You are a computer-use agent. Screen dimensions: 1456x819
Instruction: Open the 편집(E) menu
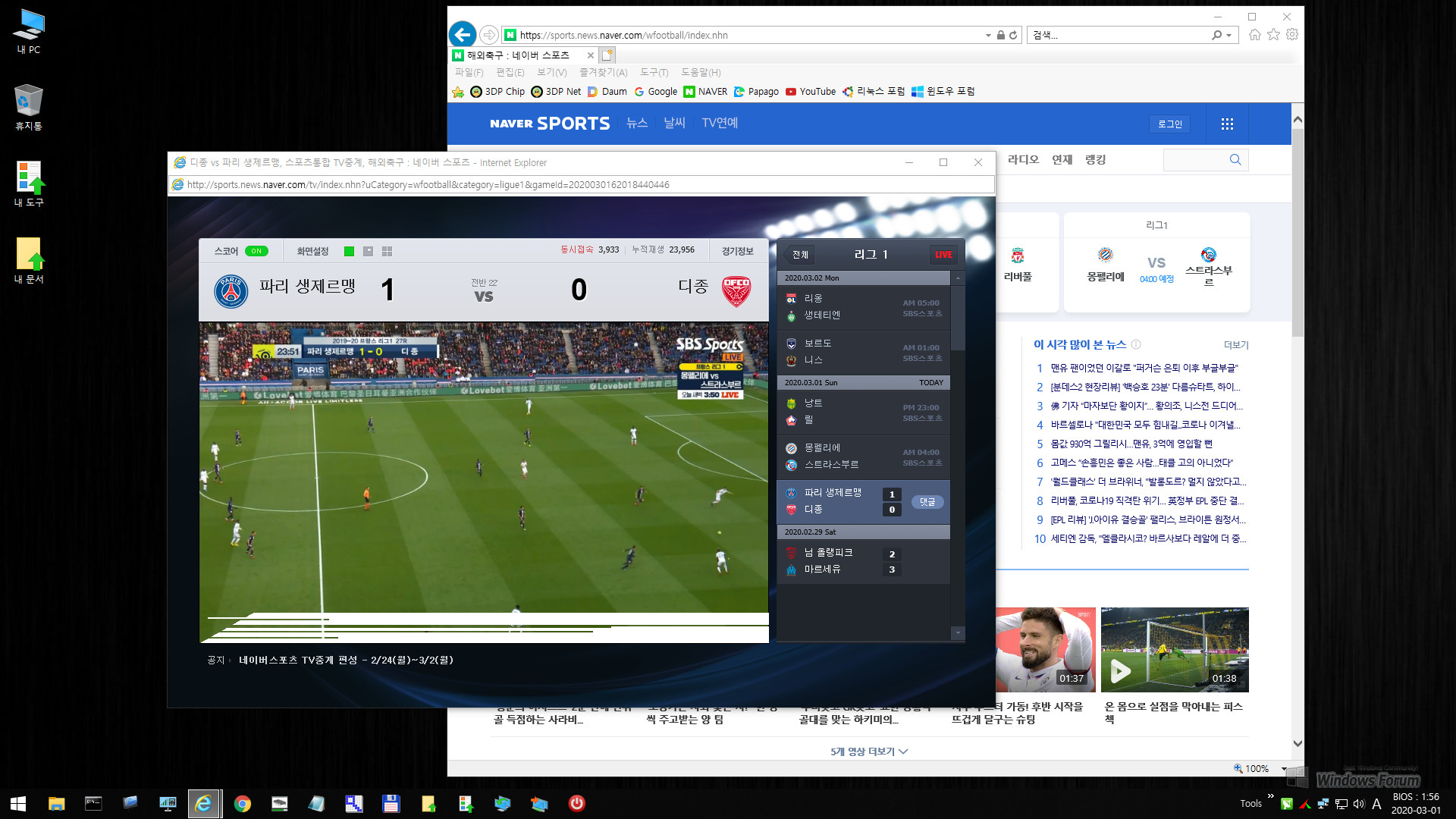pyautogui.click(x=510, y=72)
